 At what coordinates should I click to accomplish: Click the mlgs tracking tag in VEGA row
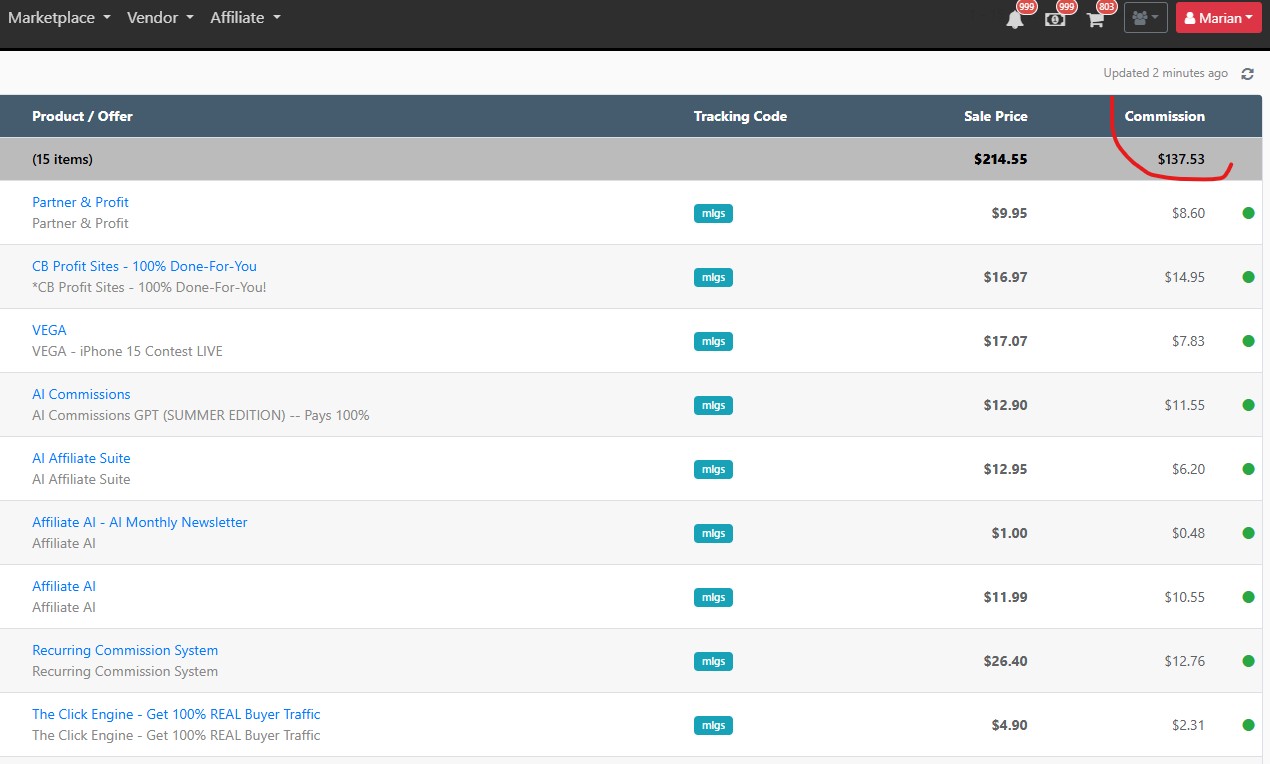[x=713, y=341]
